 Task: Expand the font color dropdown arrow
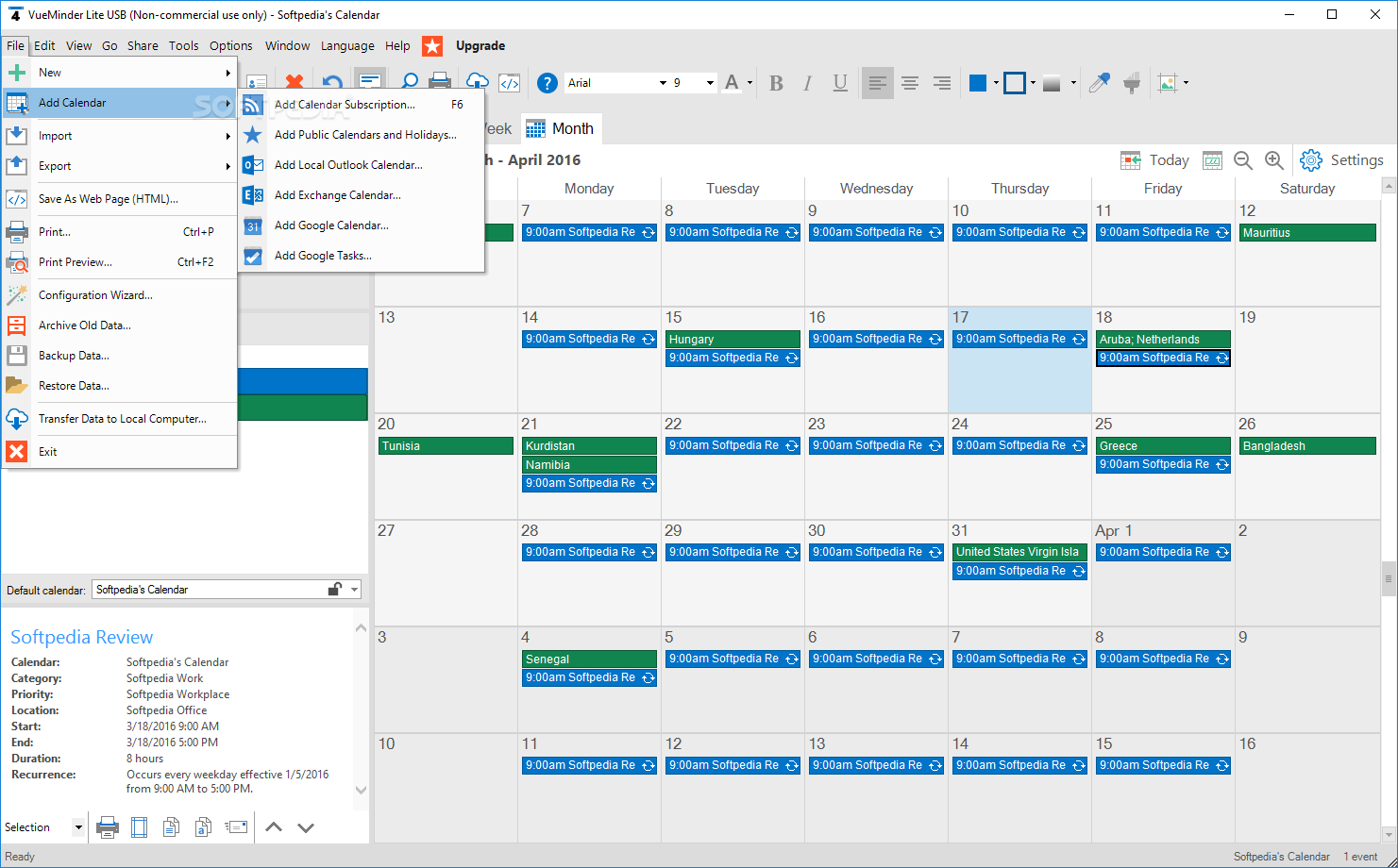tap(750, 83)
